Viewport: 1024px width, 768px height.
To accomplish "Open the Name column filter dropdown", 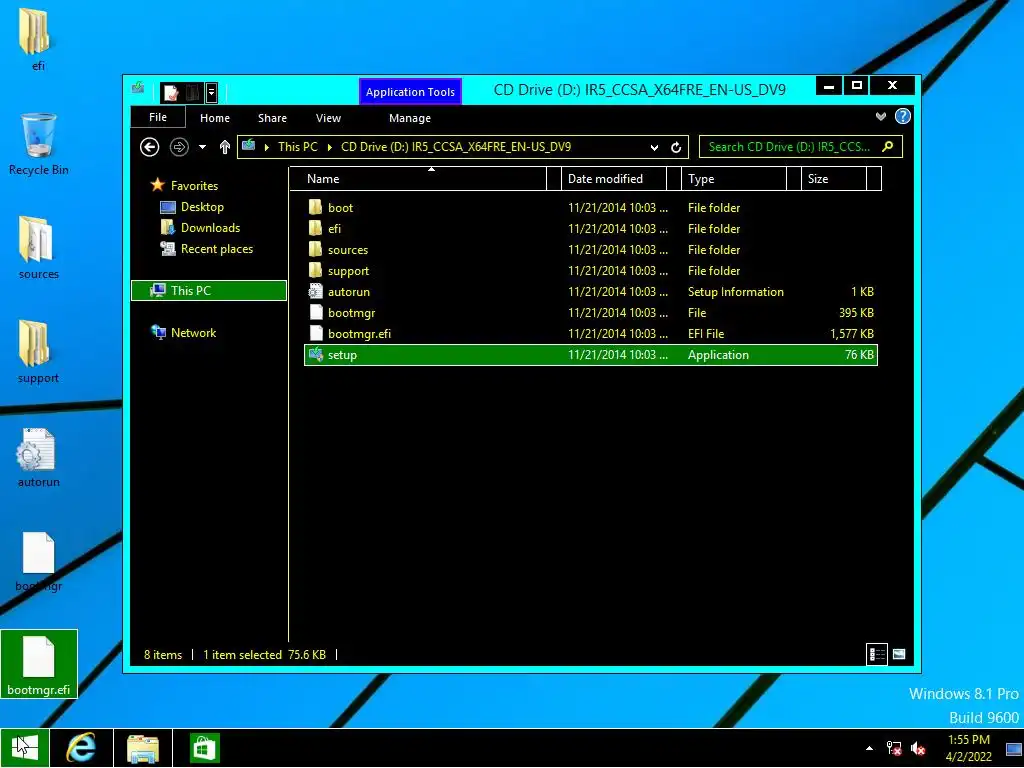I will (x=553, y=178).
